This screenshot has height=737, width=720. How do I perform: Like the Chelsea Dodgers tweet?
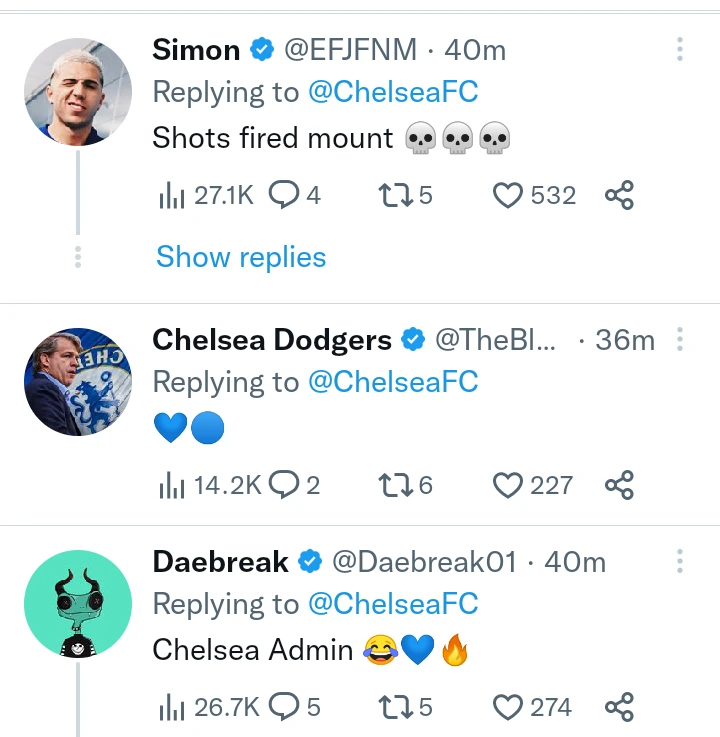click(x=509, y=486)
